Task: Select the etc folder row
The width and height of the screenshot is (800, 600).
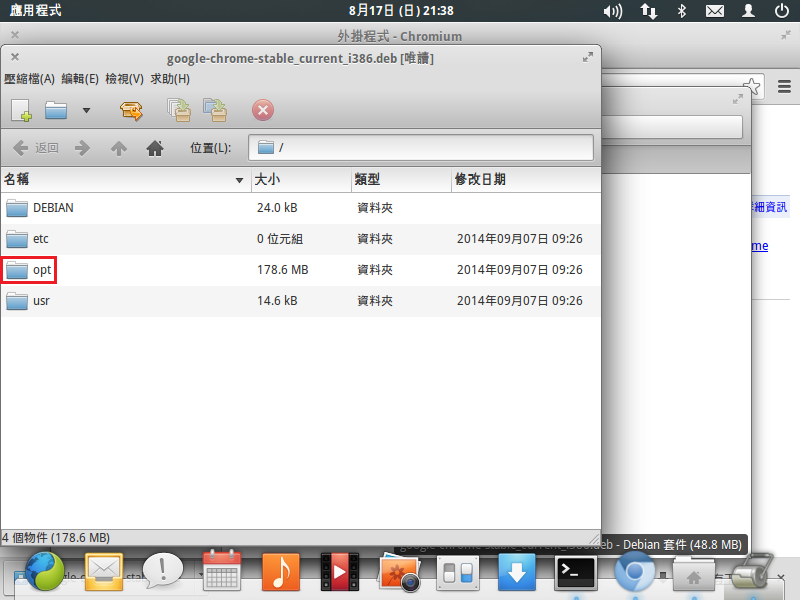Action: (301, 239)
